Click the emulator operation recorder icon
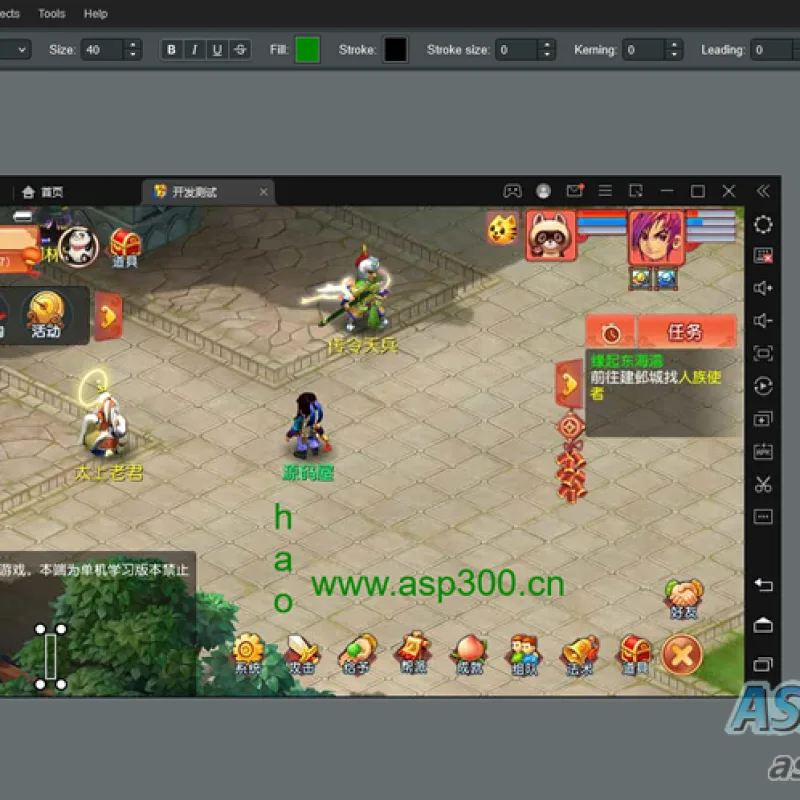 (763, 386)
